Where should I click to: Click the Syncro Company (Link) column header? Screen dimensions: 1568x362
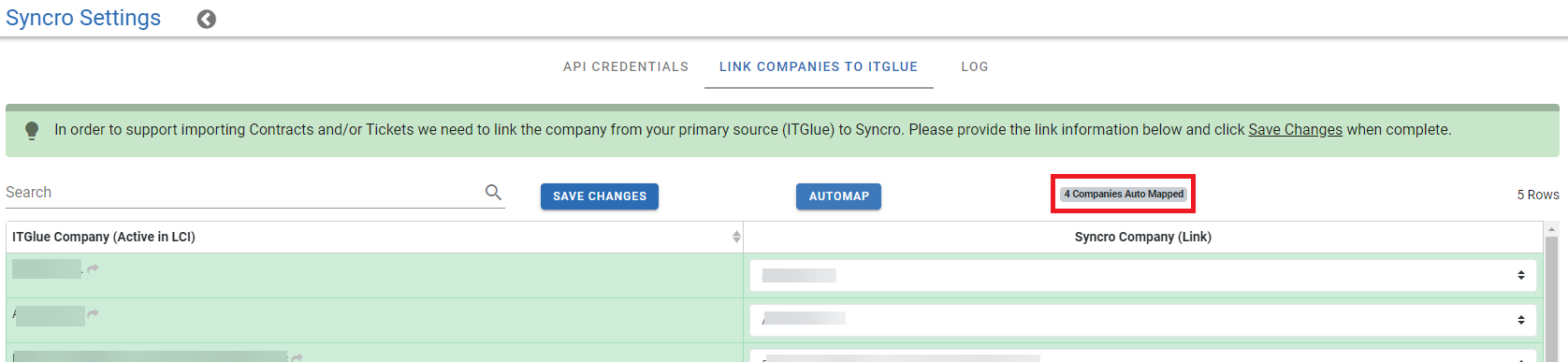click(1143, 237)
